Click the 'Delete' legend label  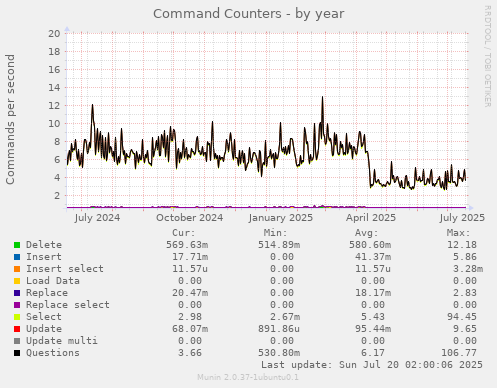pos(44,245)
